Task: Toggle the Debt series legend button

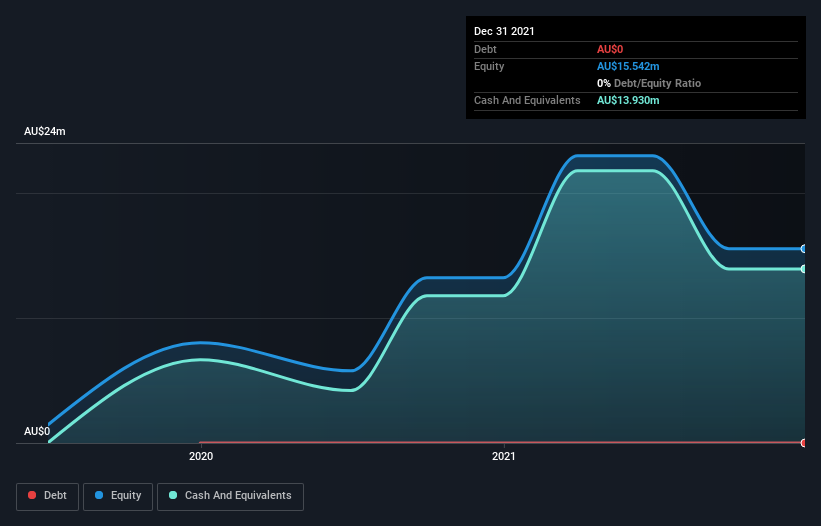Action: tap(47, 496)
